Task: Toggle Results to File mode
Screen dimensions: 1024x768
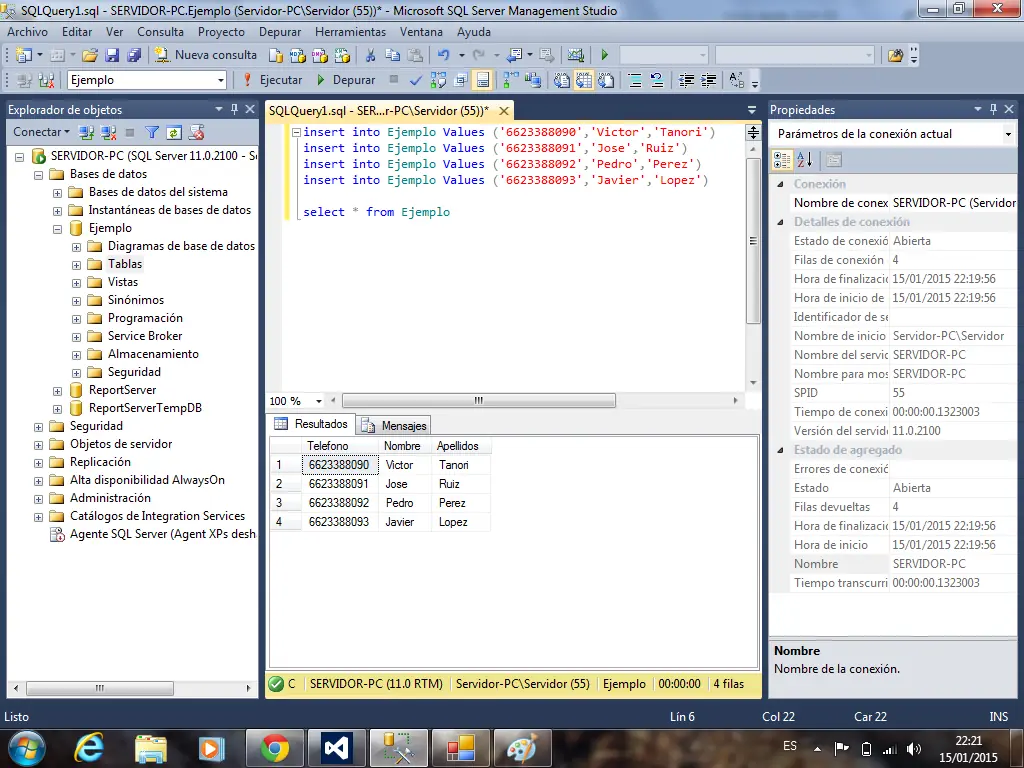Action: 606,80
